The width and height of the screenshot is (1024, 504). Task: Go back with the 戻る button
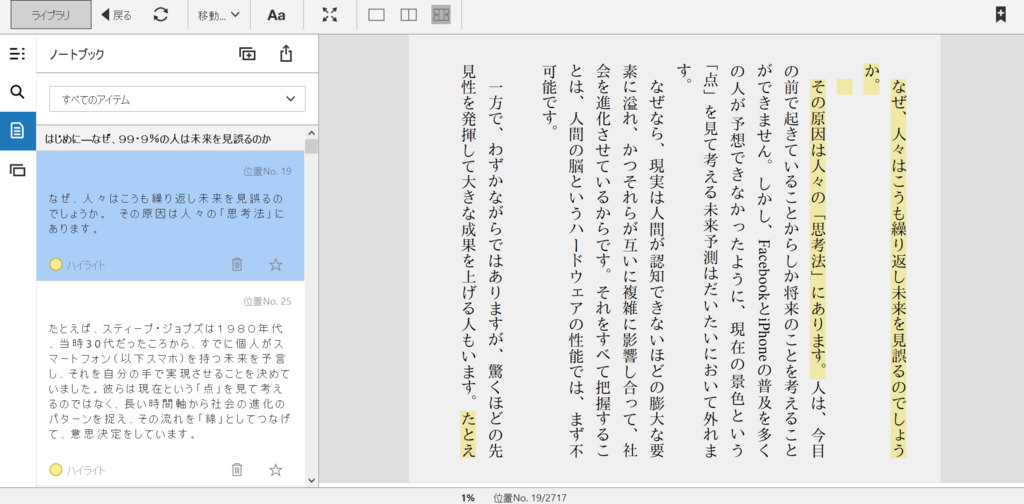tap(116, 15)
